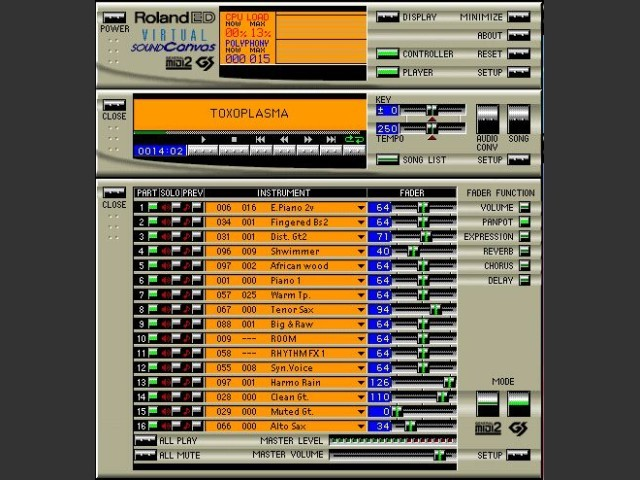Toggle part 12 Syn.Voice play indicator
This screenshot has width=640, height=480.
(153, 368)
